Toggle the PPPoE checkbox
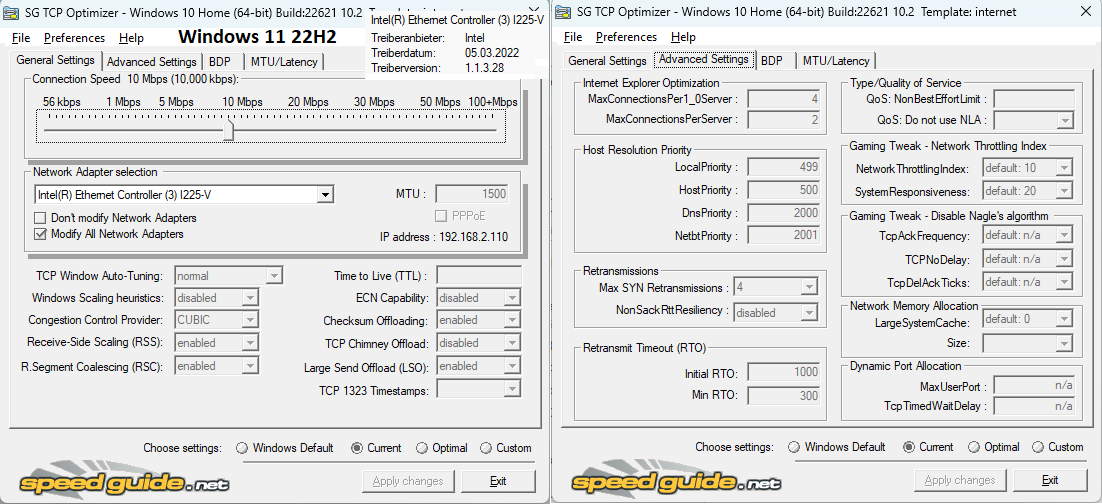 pos(441,216)
